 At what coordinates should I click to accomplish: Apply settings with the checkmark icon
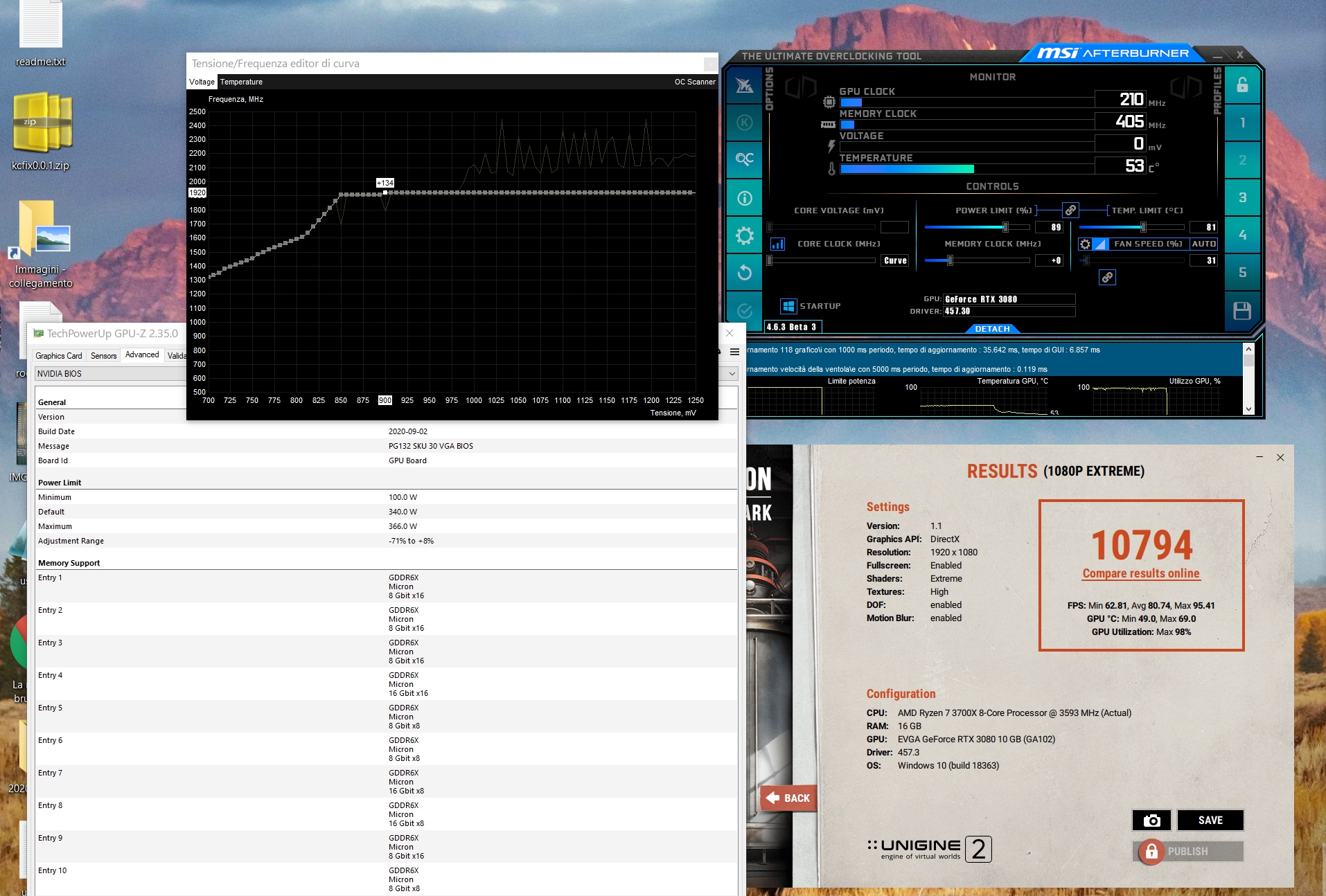click(744, 310)
